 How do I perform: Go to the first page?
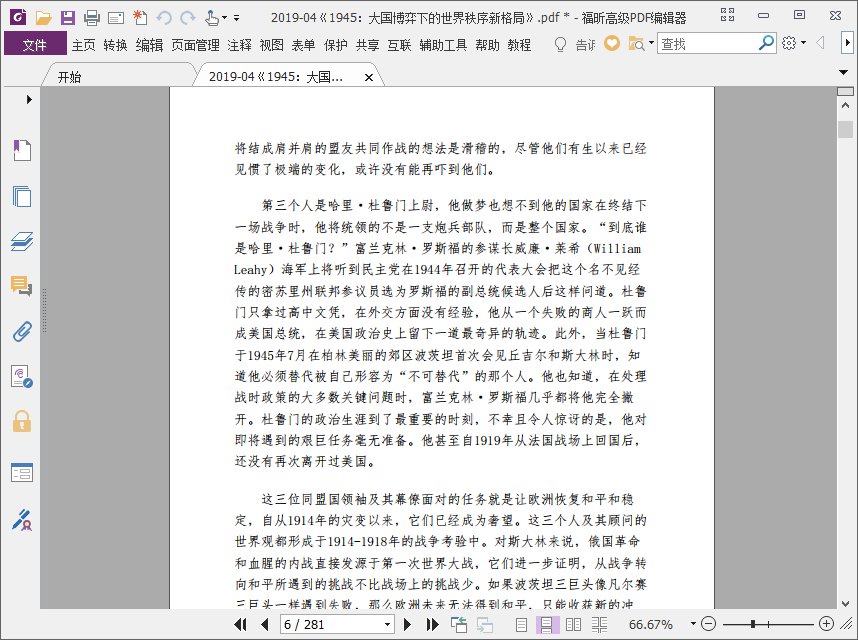[x=240, y=624]
